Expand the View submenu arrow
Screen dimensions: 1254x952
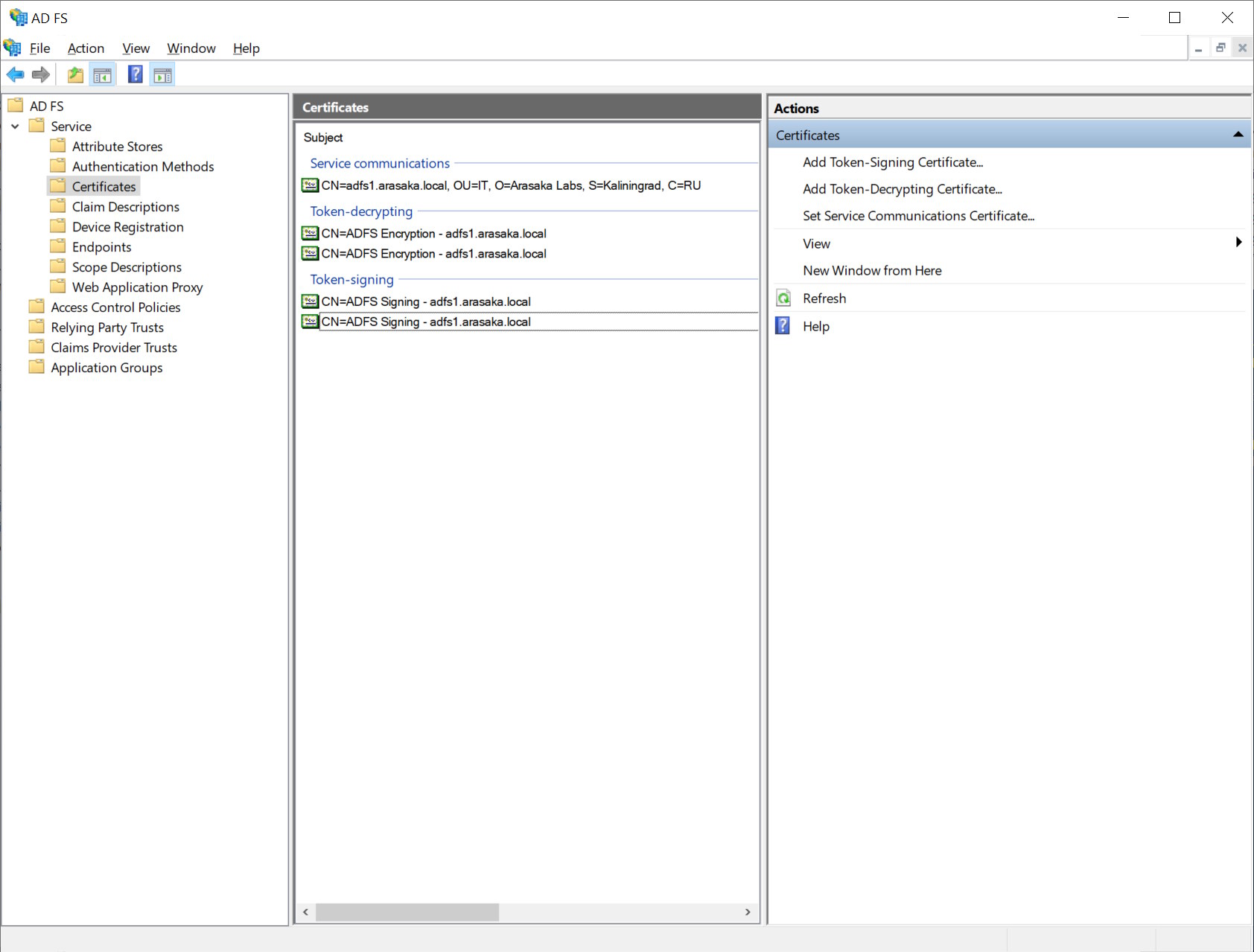(x=1238, y=243)
